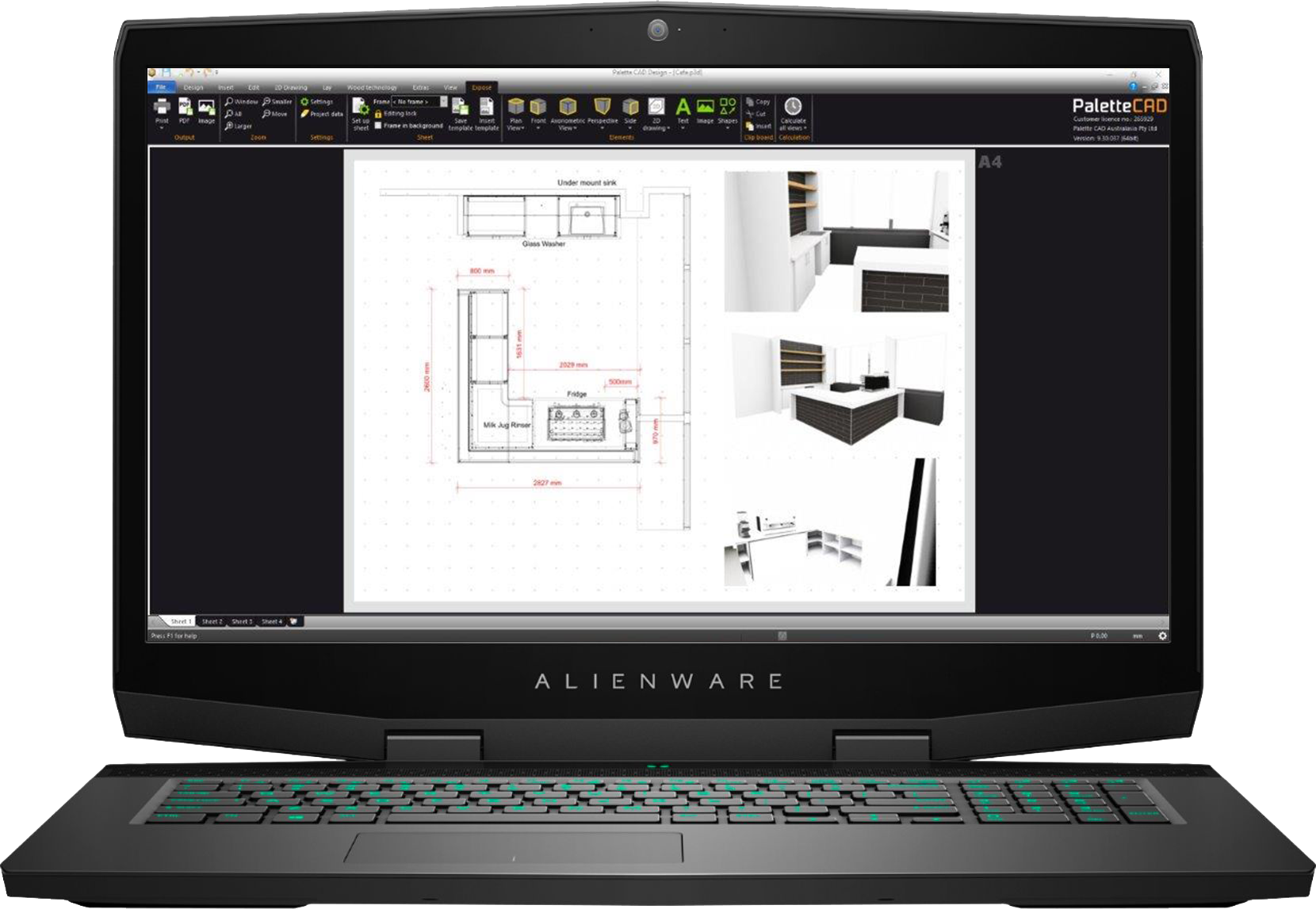The image size is (1316, 909).
Task: Click the 'Glass Washer' label
Action: coord(544,244)
